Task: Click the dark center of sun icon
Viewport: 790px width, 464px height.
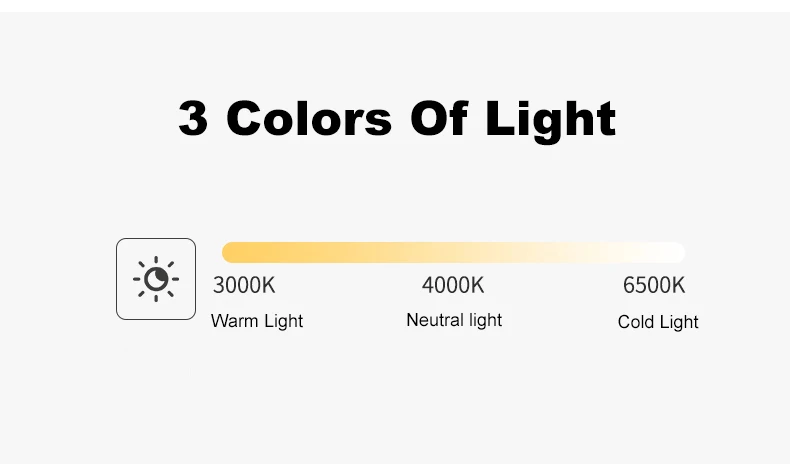Action: [x=156, y=279]
